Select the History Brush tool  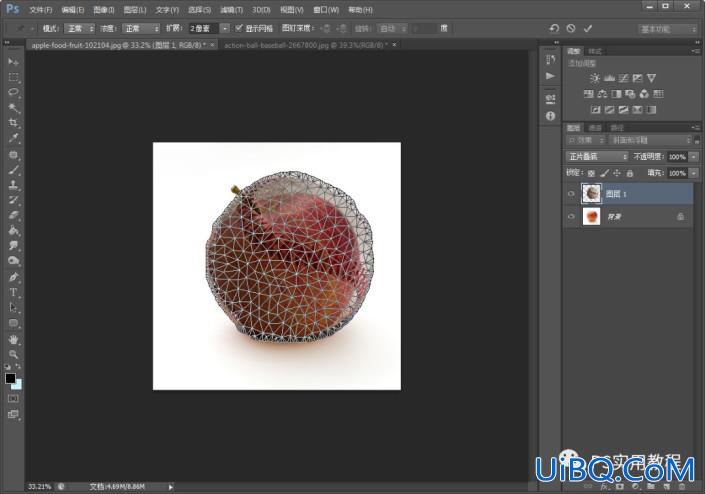pyautogui.click(x=13, y=200)
